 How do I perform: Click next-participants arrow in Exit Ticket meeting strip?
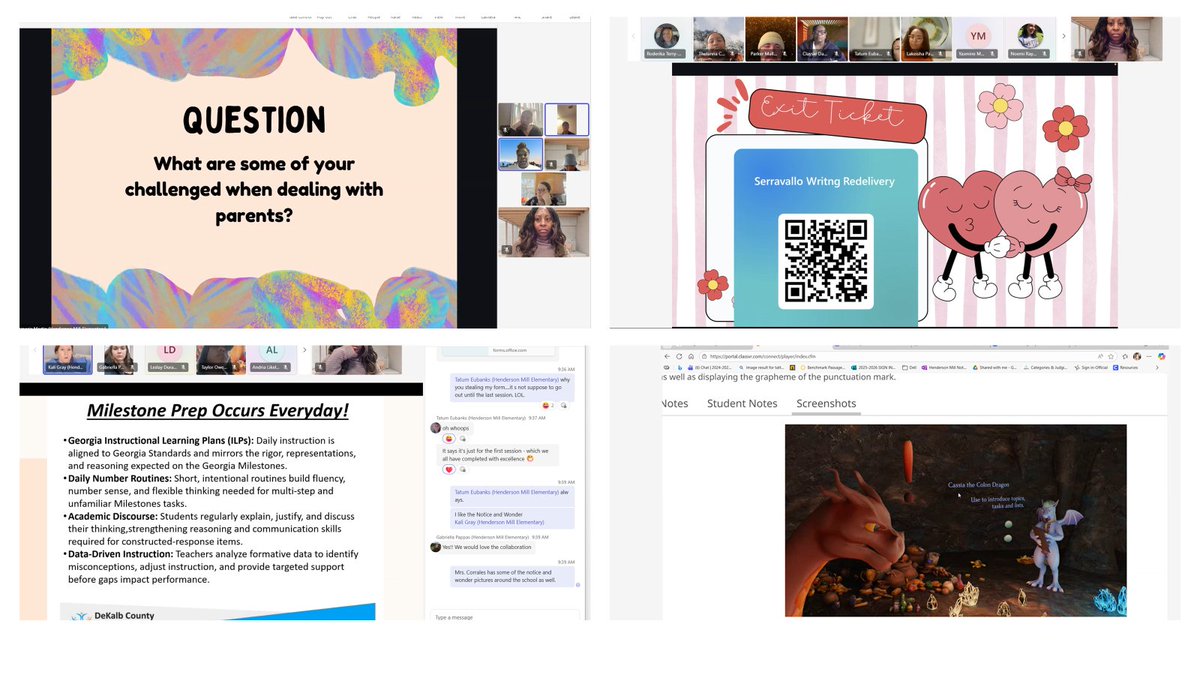pos(1063,35)
